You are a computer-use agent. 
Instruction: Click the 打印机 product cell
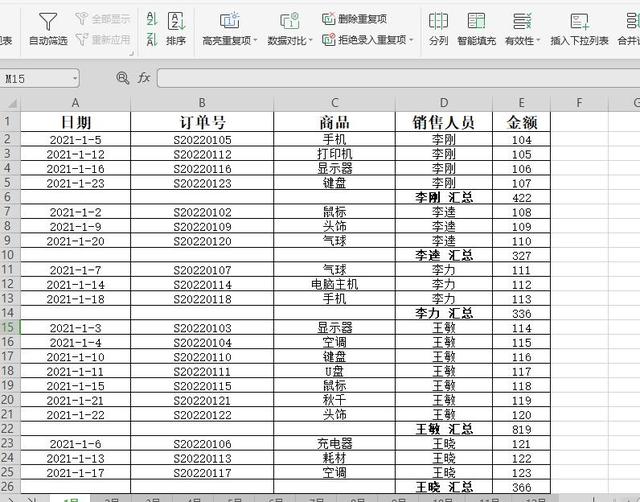[334, 154]
